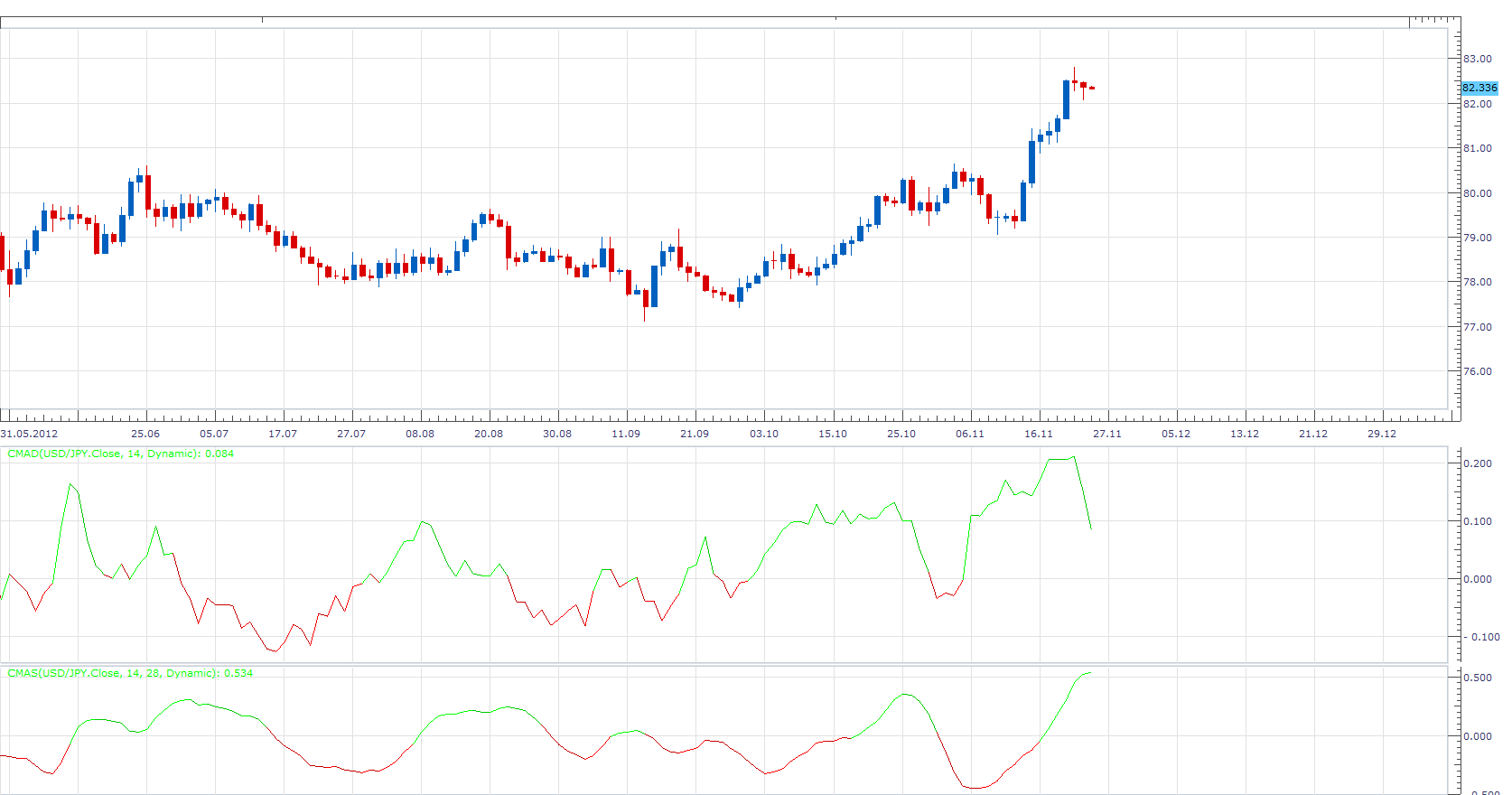The image size is (1512, 795).
Task: Click the 0.200 value on CMAD axis
Action: [1478, 463]
